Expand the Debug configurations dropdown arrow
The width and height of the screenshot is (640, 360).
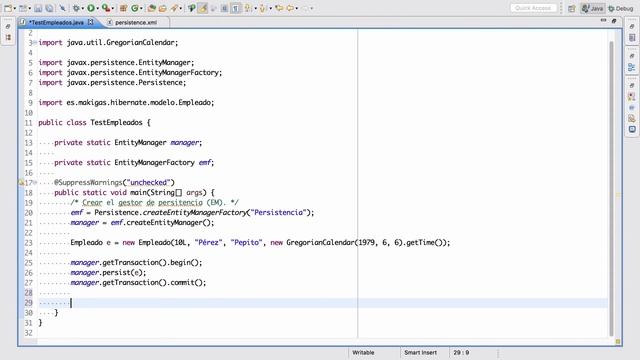pyautogui.click(x=82, y=9)
